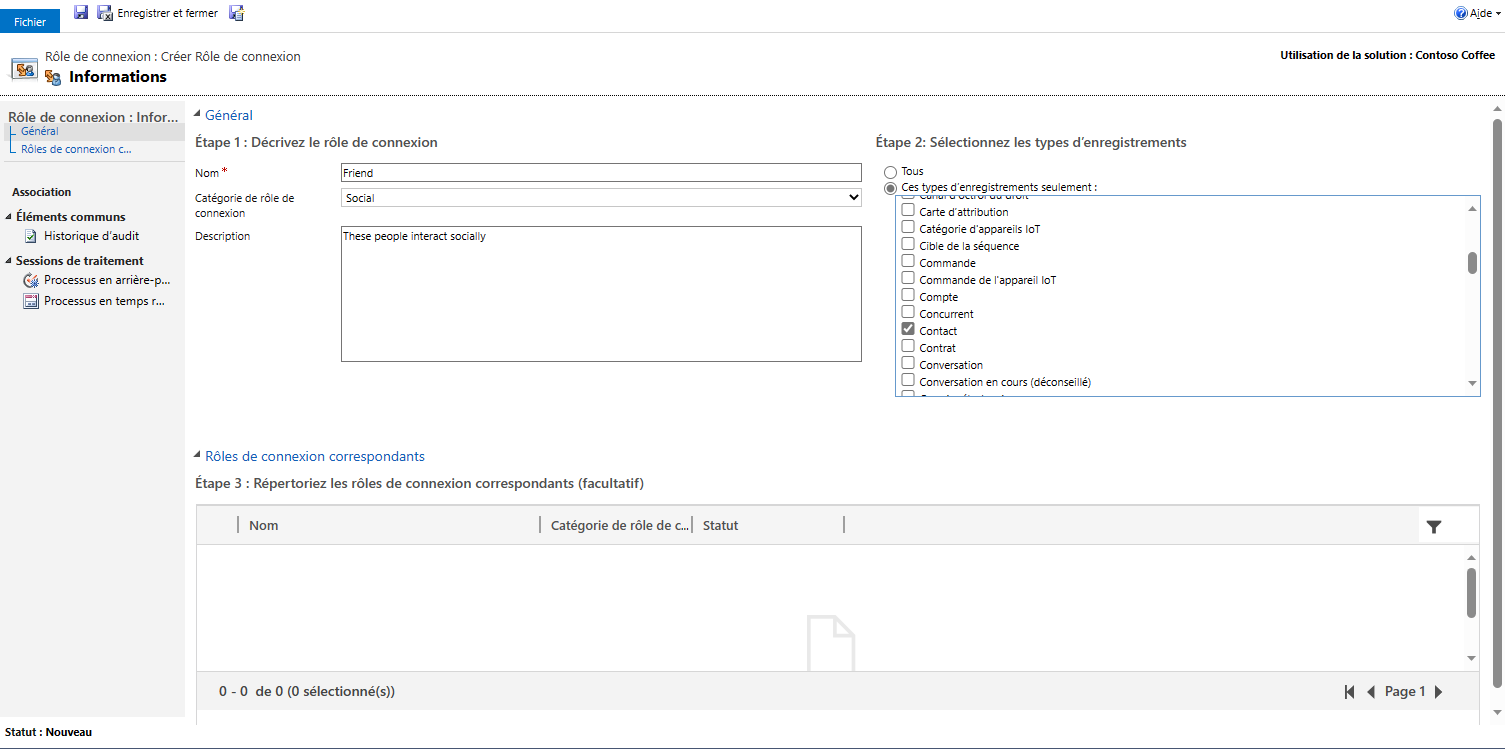Check the Compte checkbox

click(x=908, y=296)
